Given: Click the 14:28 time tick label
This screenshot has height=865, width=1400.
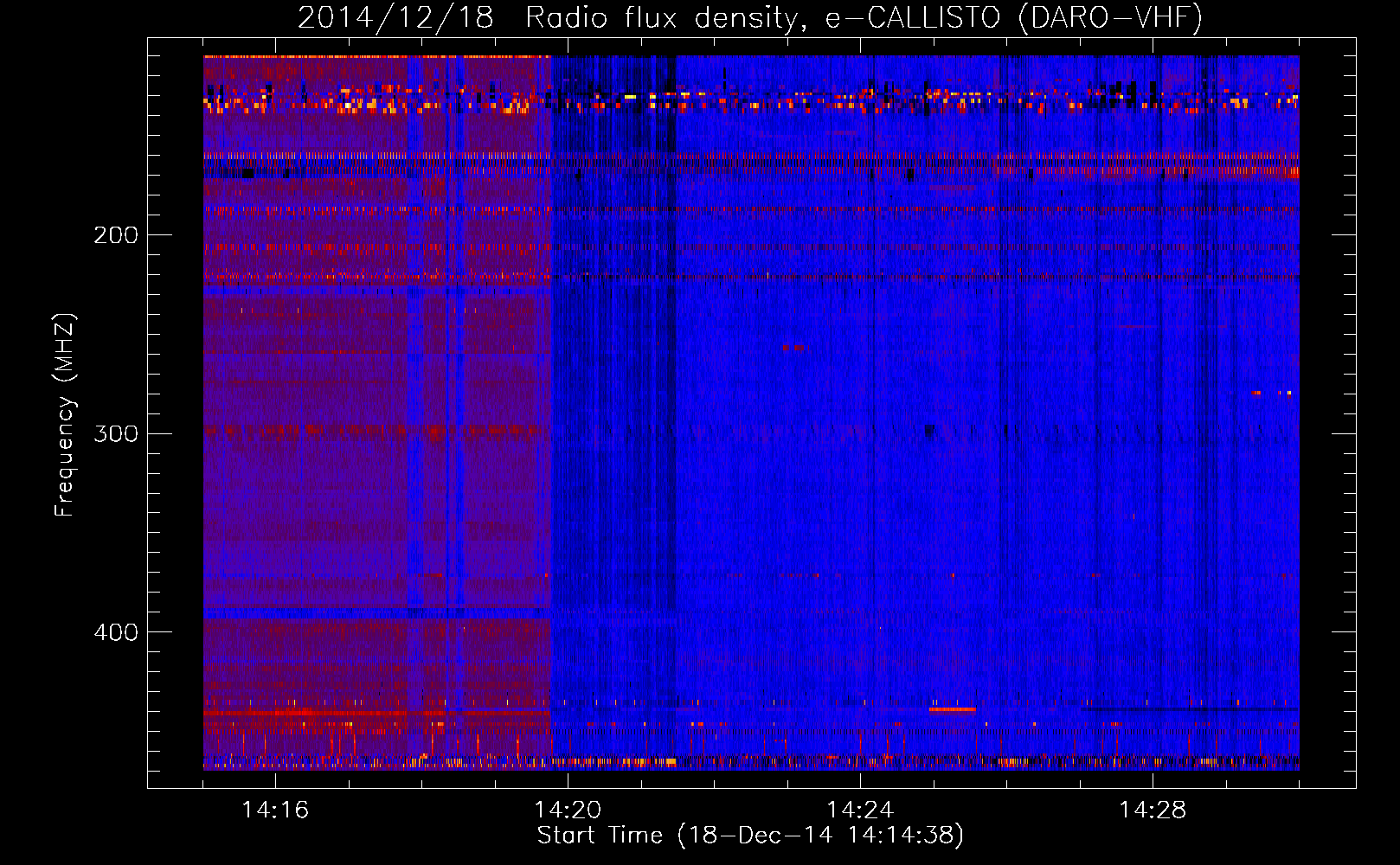Looking at the screenshot, I should 1153,811.
